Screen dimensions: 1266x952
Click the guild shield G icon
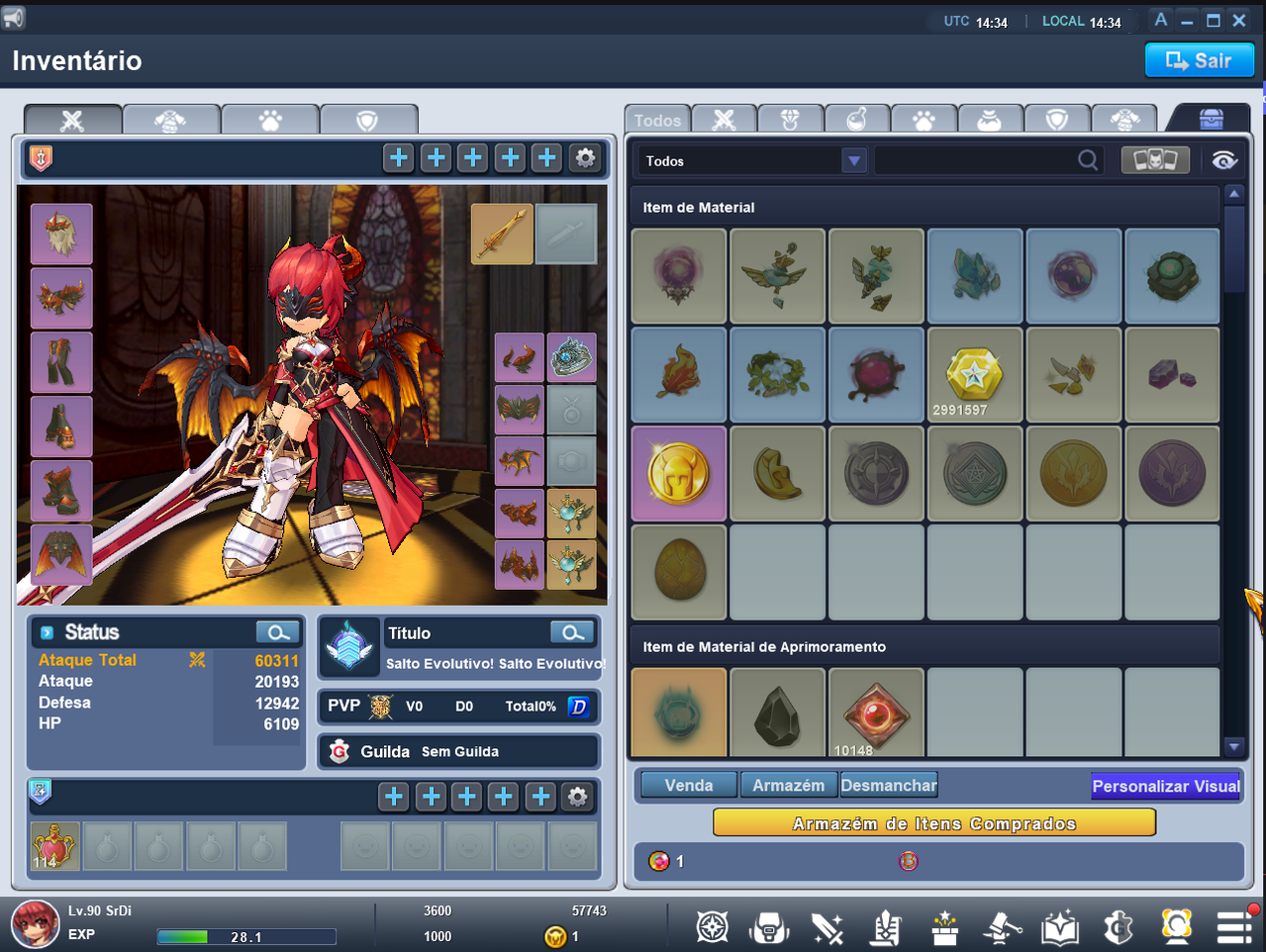coord(1119,927)
